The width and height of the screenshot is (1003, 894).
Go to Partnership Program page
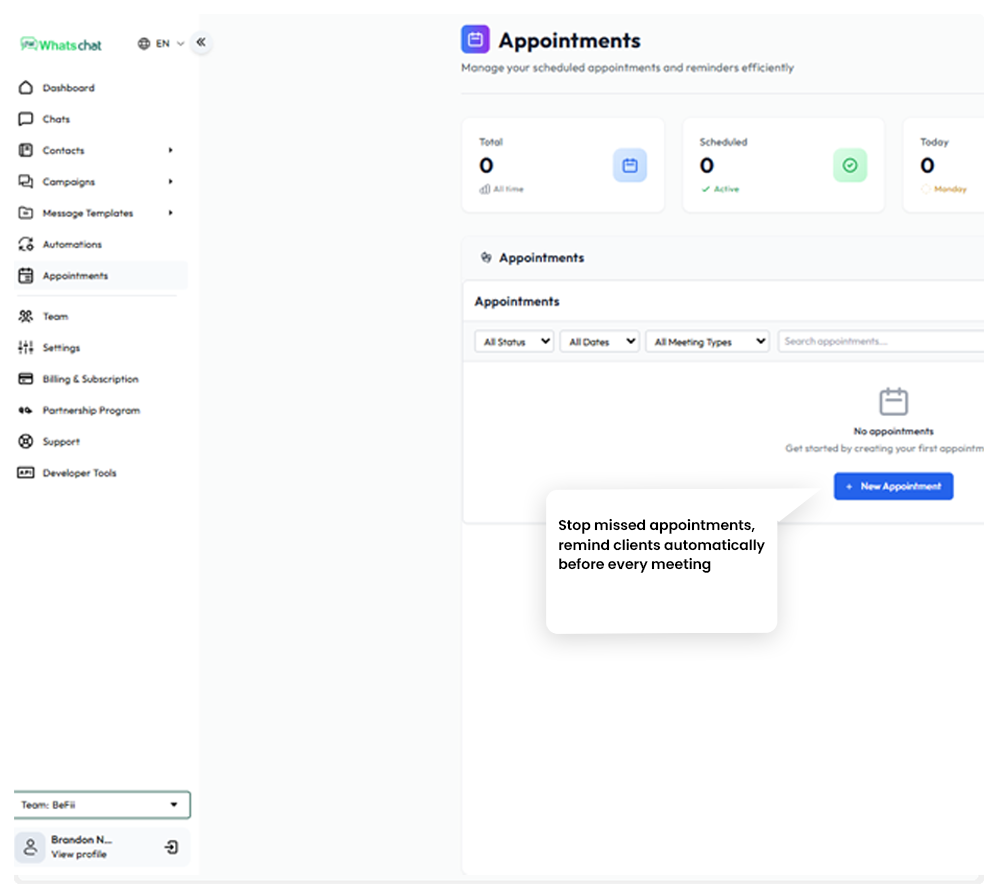90,410
